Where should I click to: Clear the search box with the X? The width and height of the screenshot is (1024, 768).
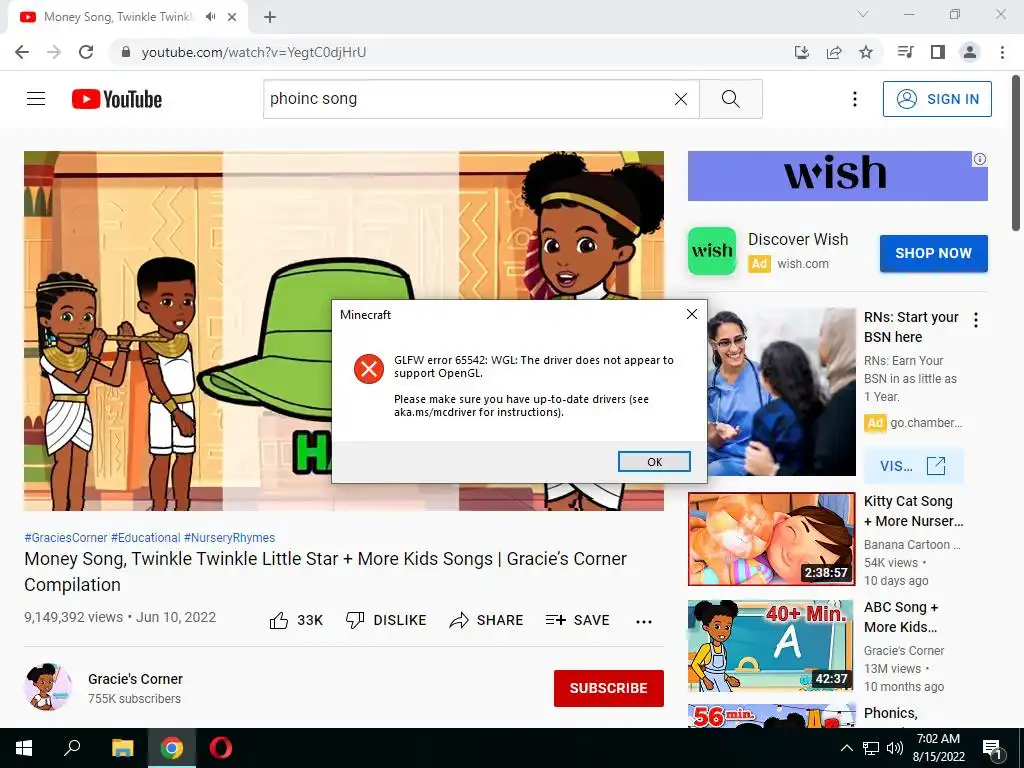680,99
